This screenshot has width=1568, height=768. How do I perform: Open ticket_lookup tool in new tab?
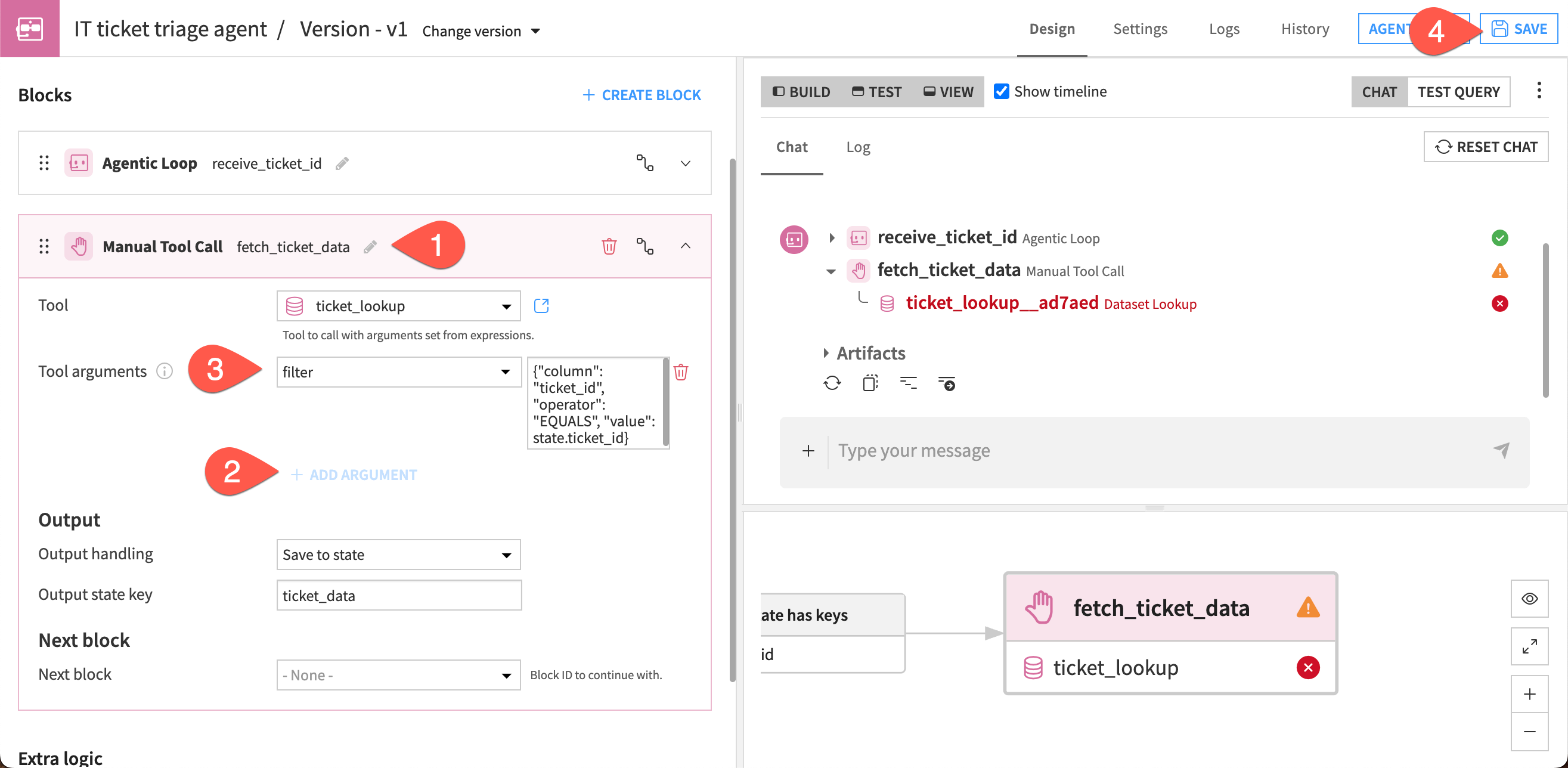(541, 305)
